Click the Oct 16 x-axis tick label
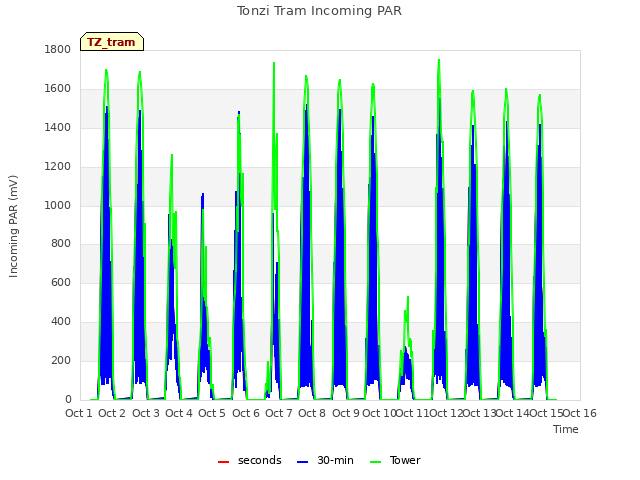 click(580, 413)
